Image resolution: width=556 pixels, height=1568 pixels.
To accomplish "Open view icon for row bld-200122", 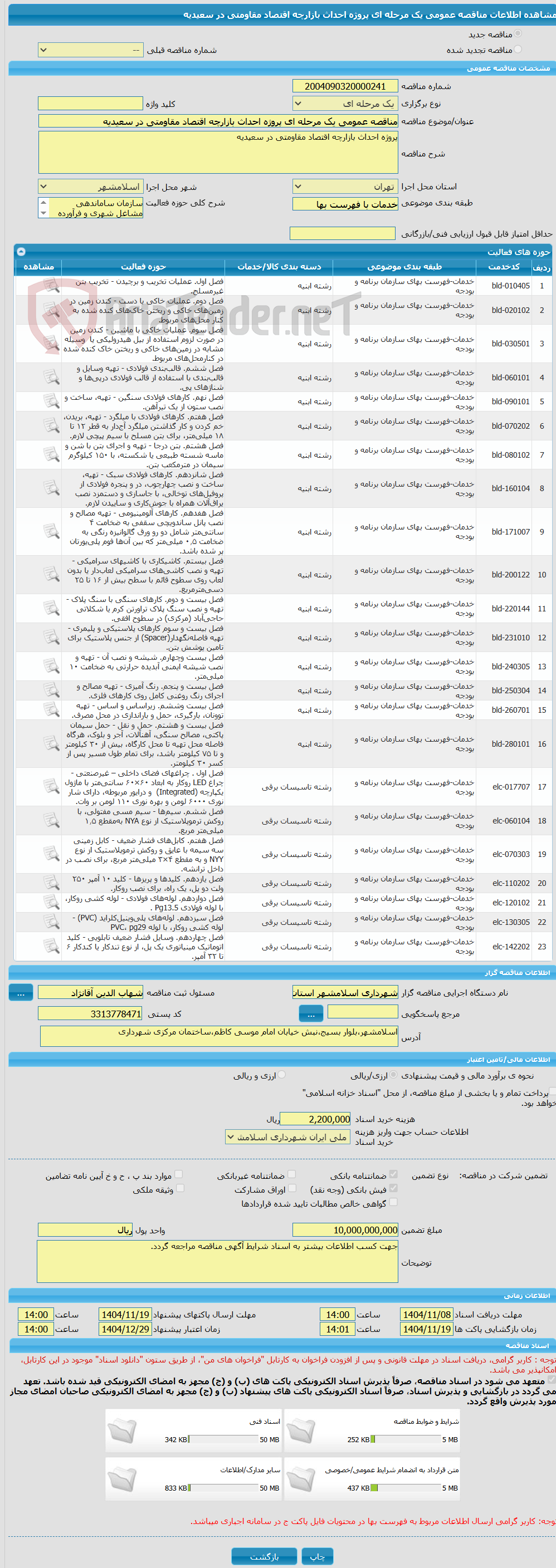I will [x=51, y=574].
